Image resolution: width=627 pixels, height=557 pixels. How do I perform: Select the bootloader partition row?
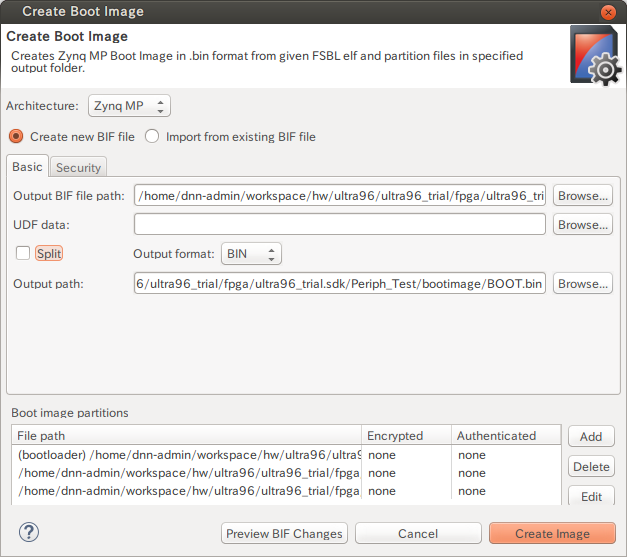coord(286,455)
